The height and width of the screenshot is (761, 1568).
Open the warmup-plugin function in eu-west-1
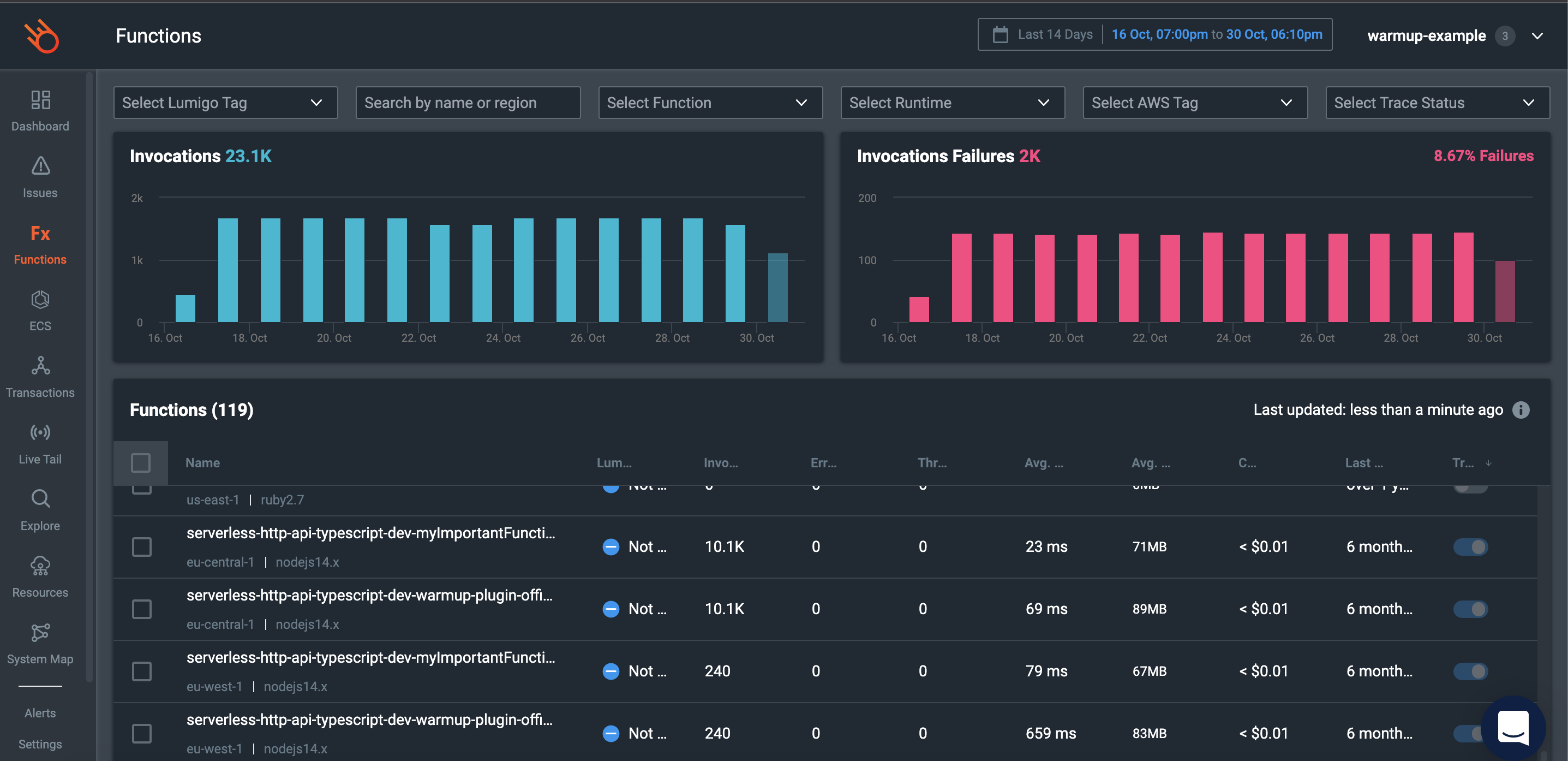[x=369, y=720]
